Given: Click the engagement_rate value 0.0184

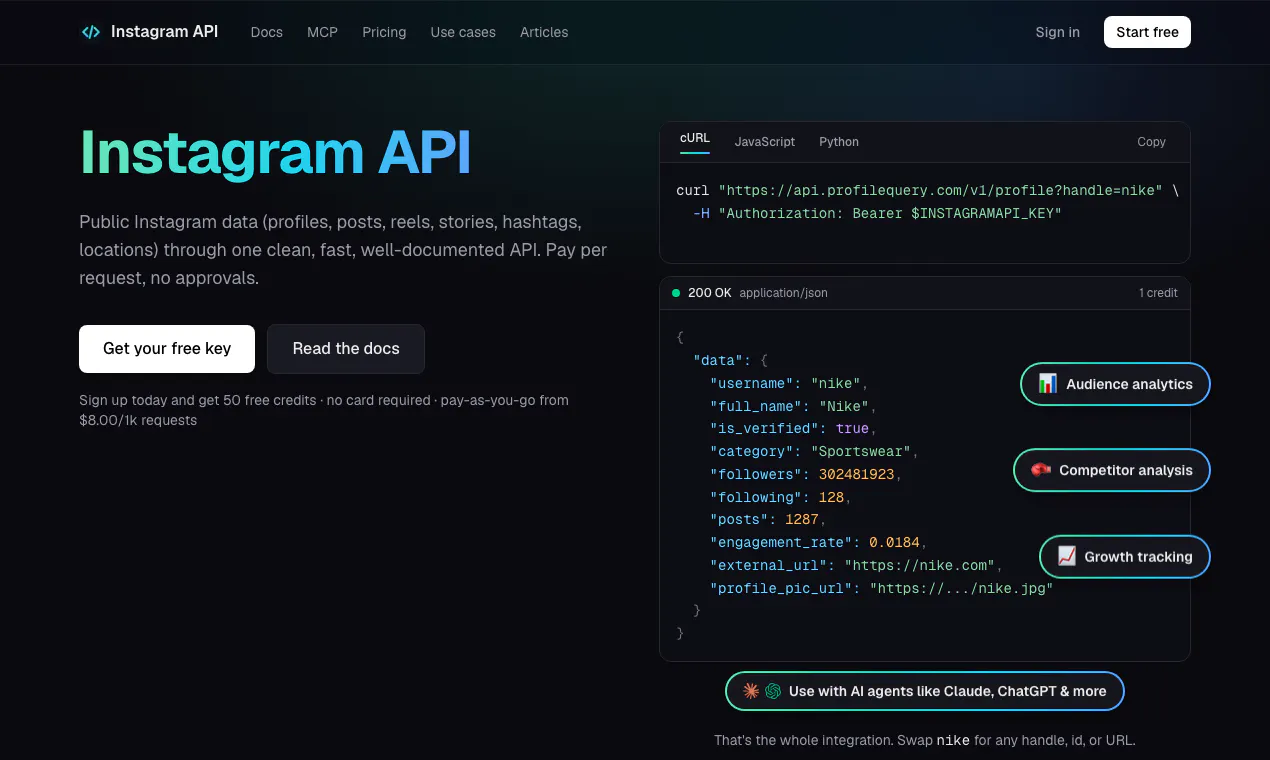Looking at the screenshot, I should pyautogui.click(x=895, y=542).
